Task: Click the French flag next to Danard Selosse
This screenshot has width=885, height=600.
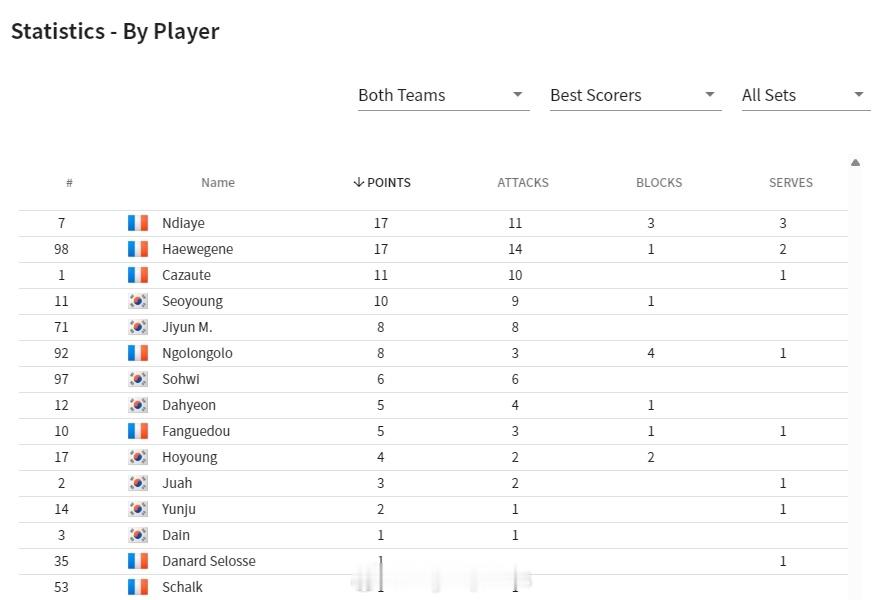Action: (138, 560)
